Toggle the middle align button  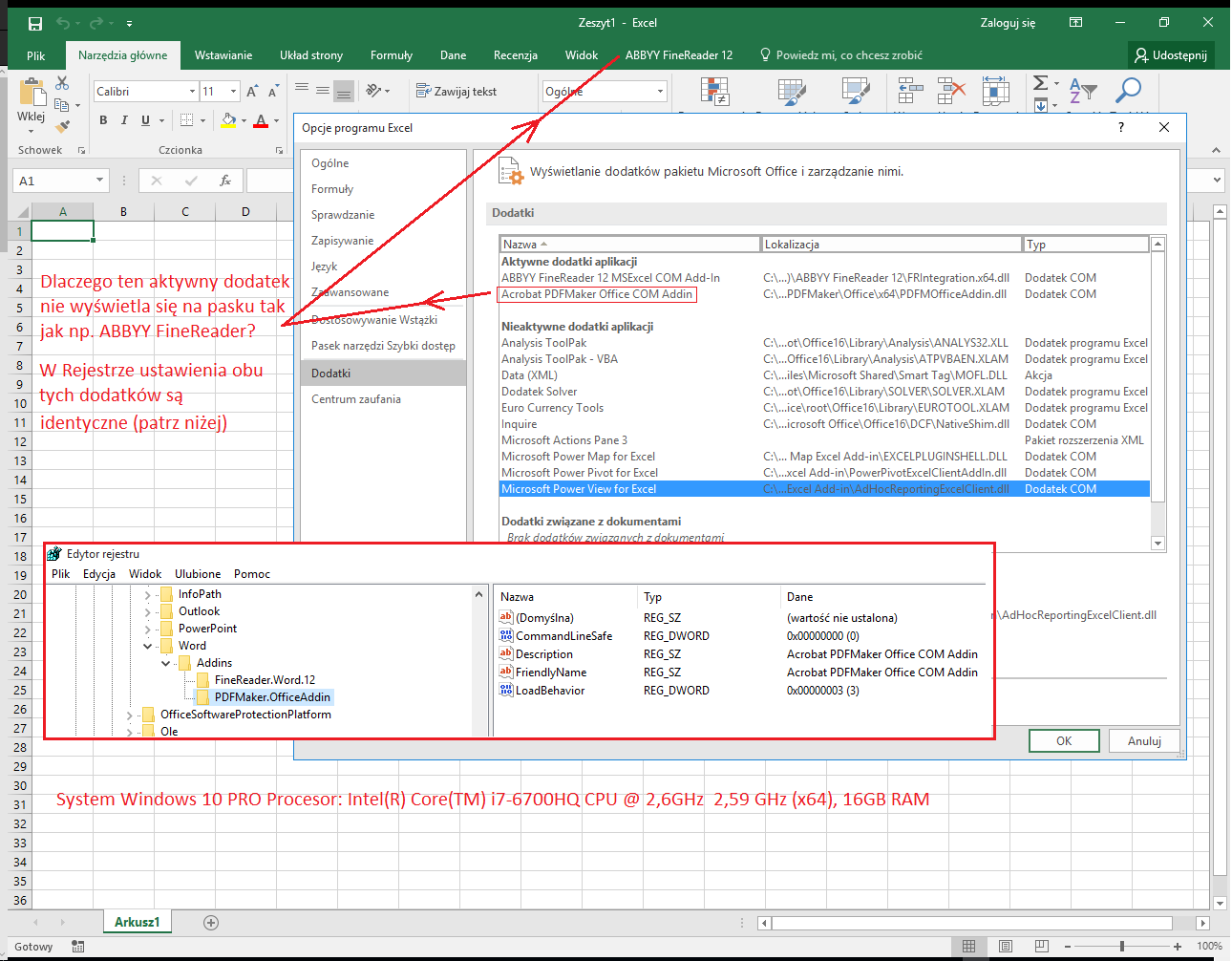click(323, 92)
